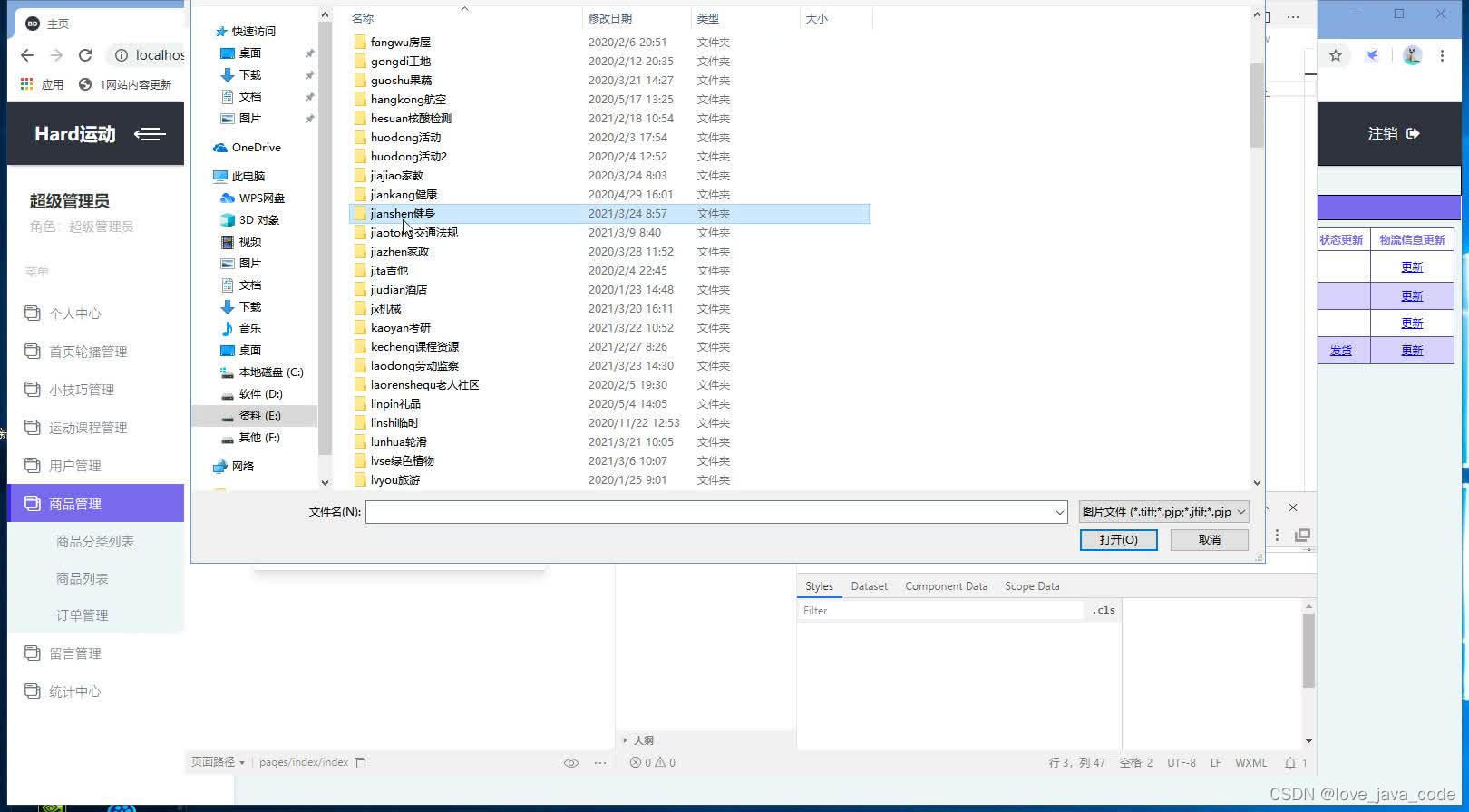Switch to the Scope Data tab
1469x812 pixels.
click(1032, 586)
